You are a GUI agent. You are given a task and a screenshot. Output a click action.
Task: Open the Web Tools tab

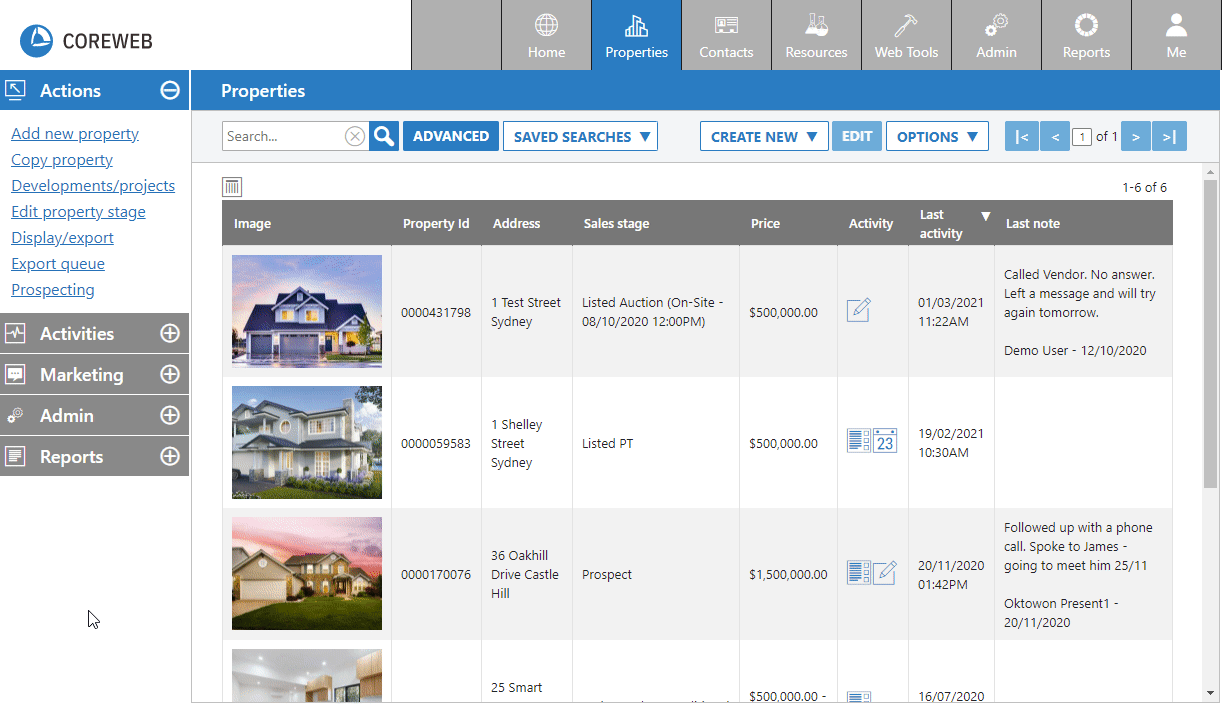(x=906, y=36)
